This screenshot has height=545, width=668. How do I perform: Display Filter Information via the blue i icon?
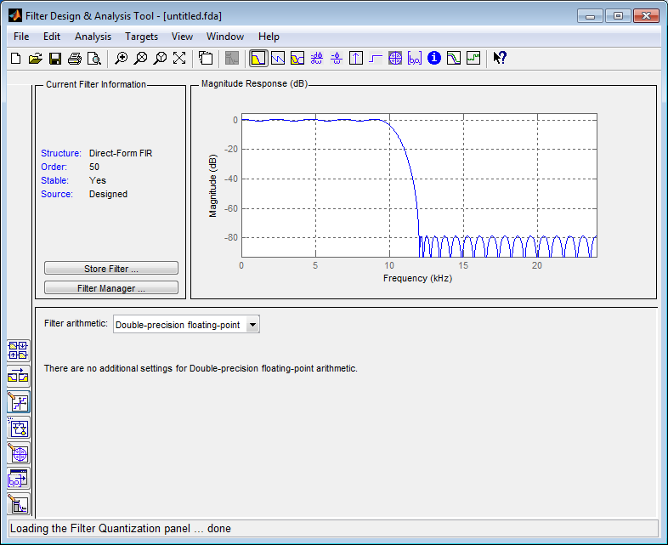(434, 58)
